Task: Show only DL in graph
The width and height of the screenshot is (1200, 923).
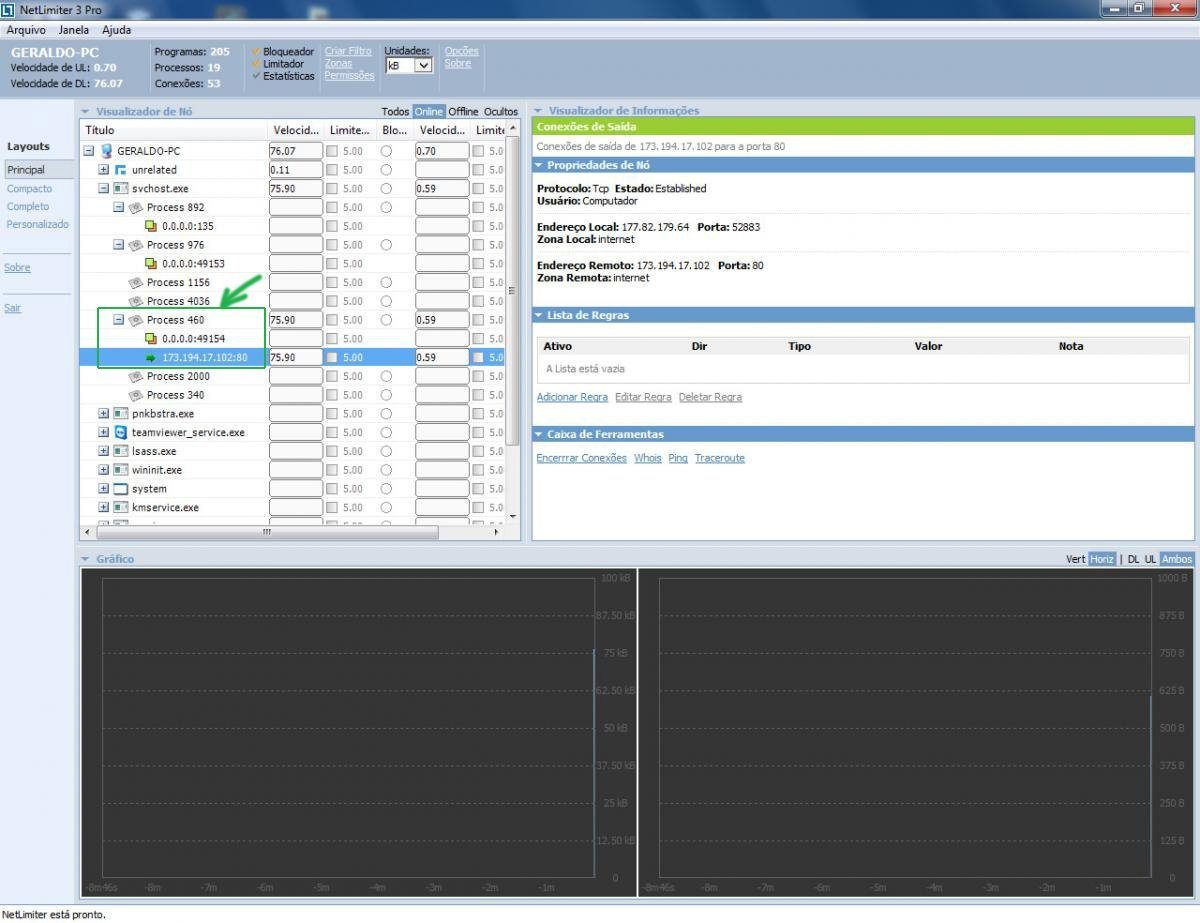Action: [x=1133, y=559]
